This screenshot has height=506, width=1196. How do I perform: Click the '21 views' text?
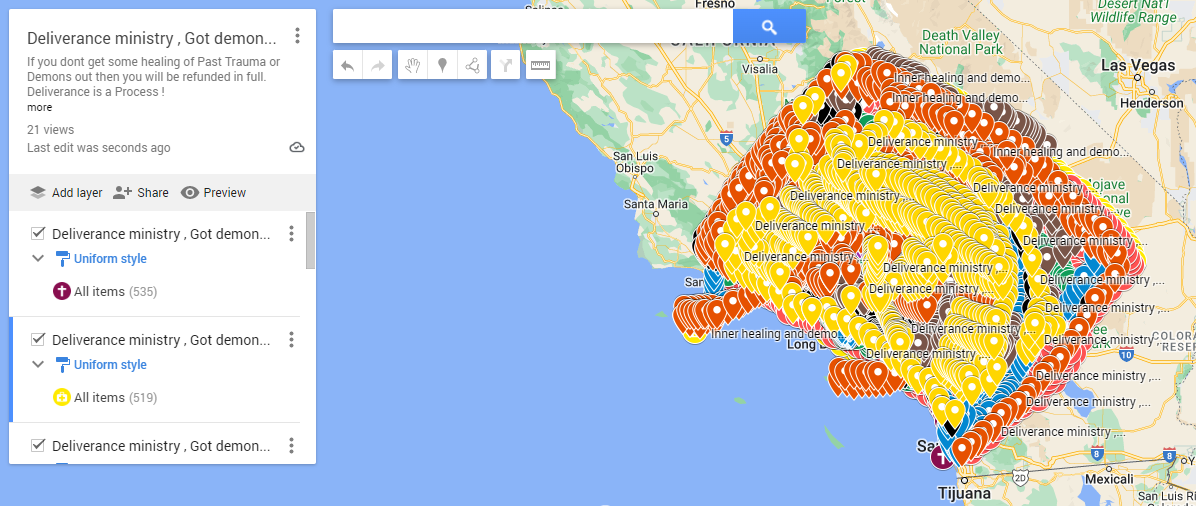[x=50, y=130]
